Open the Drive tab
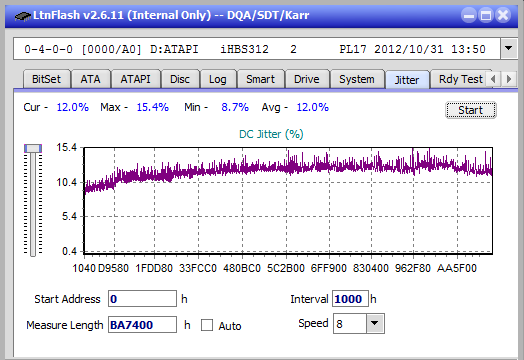Viewport: 524px width, 360px height. click(x=307, y=79)
